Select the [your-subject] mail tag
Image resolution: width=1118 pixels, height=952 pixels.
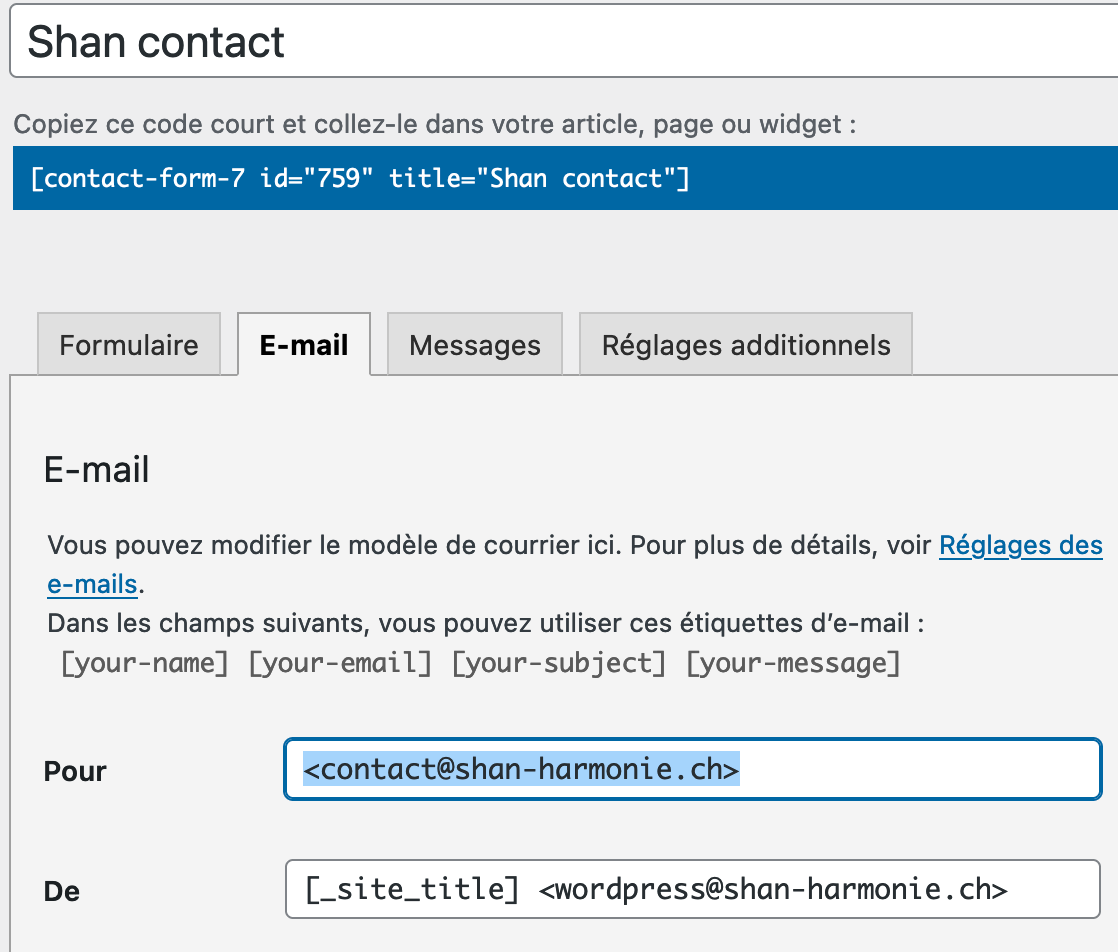pyautogui.click(x=559, y=663)
